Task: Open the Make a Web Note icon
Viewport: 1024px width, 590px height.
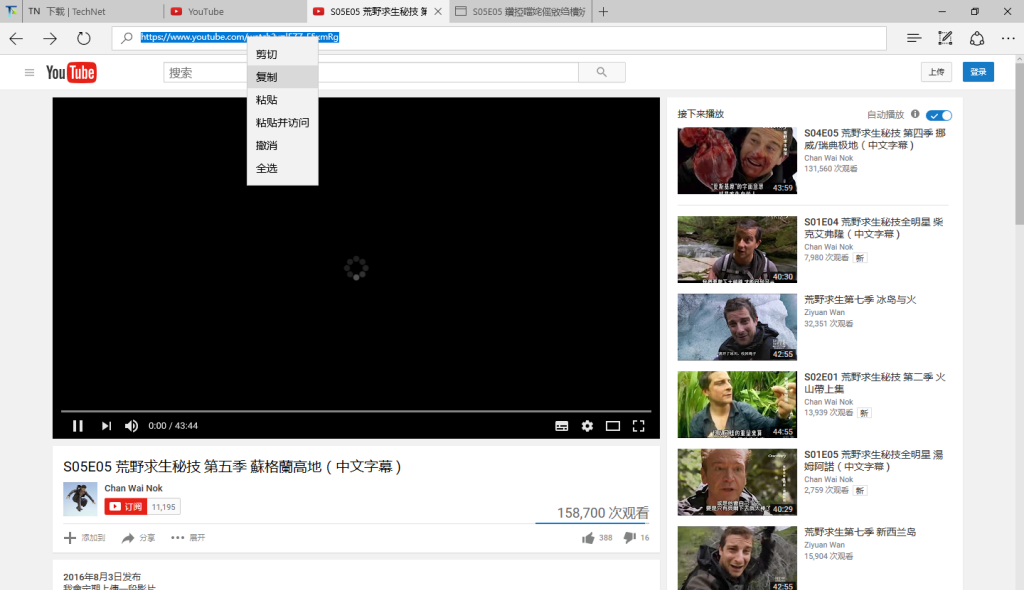Action: click(x=945, y=39)
